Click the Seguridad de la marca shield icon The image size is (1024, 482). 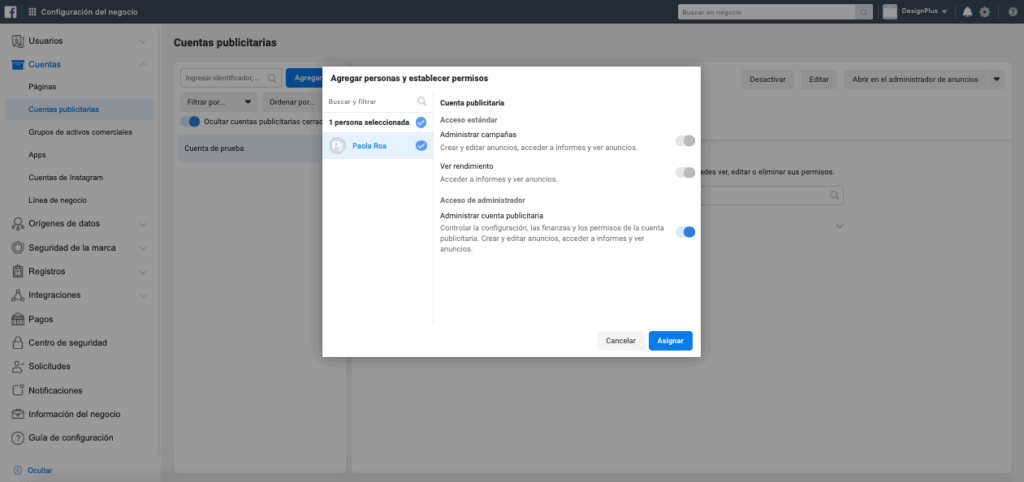click(18, 248)
